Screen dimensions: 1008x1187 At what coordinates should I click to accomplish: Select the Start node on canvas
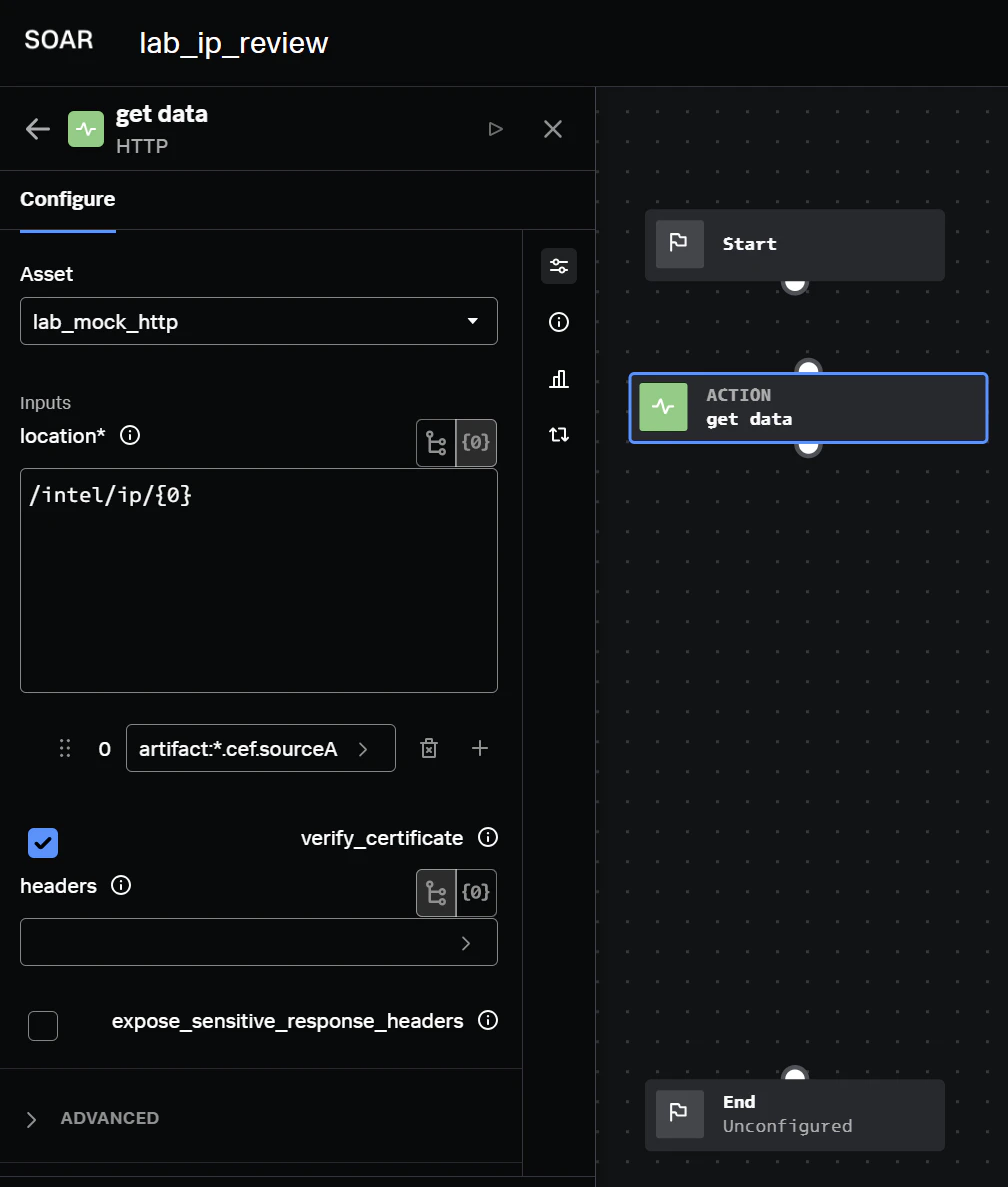coord(795,245)
